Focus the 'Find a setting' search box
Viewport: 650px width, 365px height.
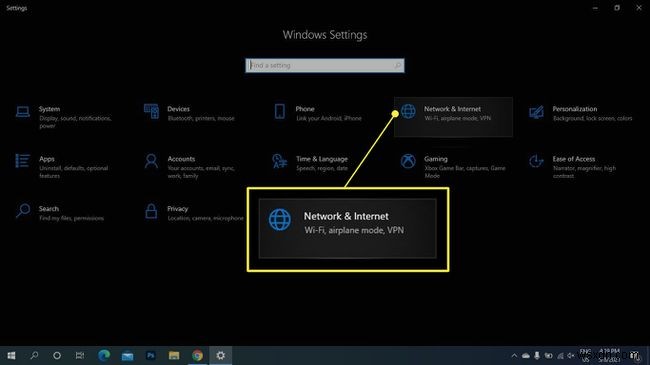tap(325, 66)
